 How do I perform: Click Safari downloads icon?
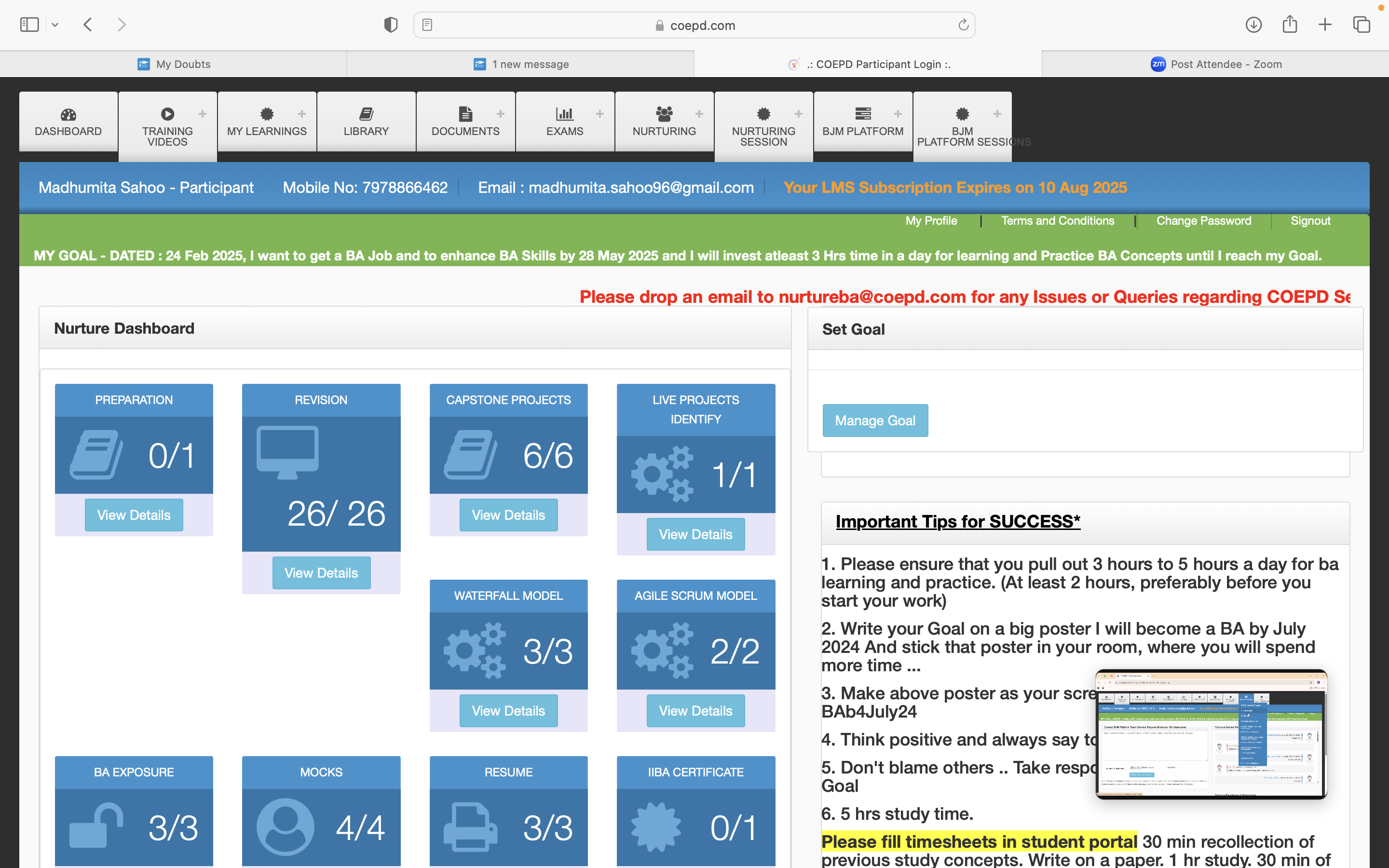[x=1253, y=25]
